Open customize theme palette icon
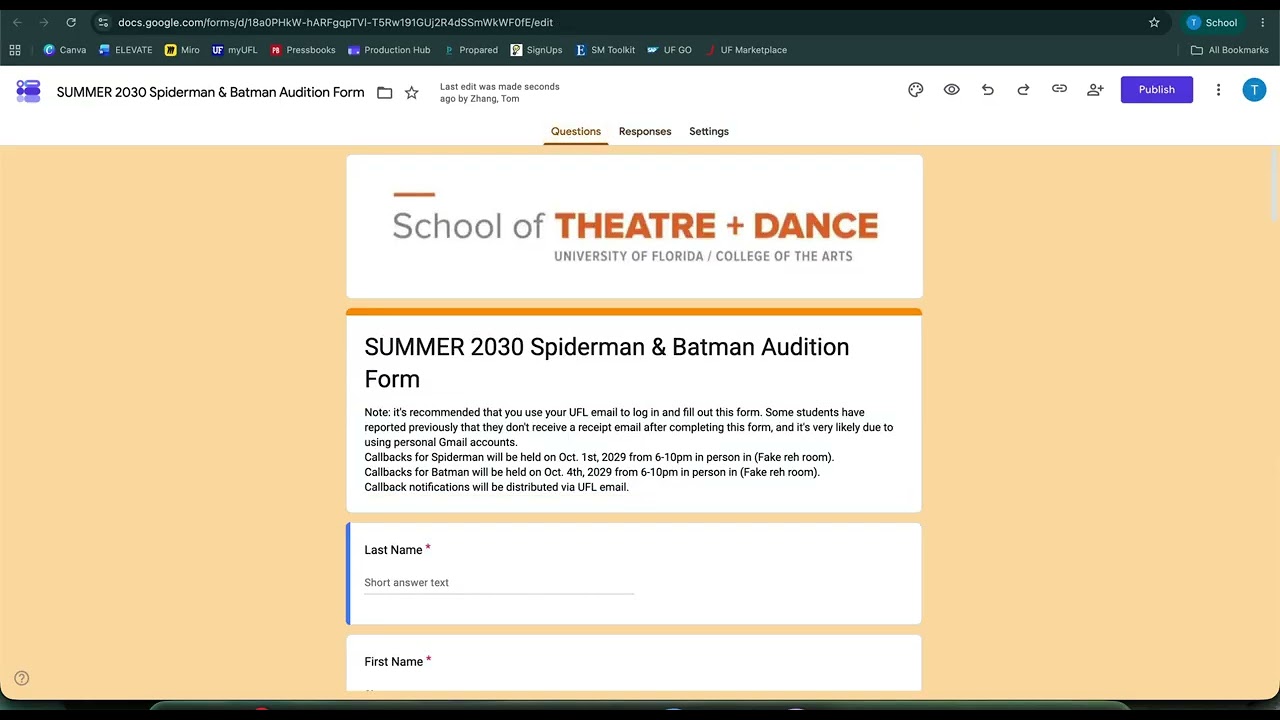 tap(915, 90)
